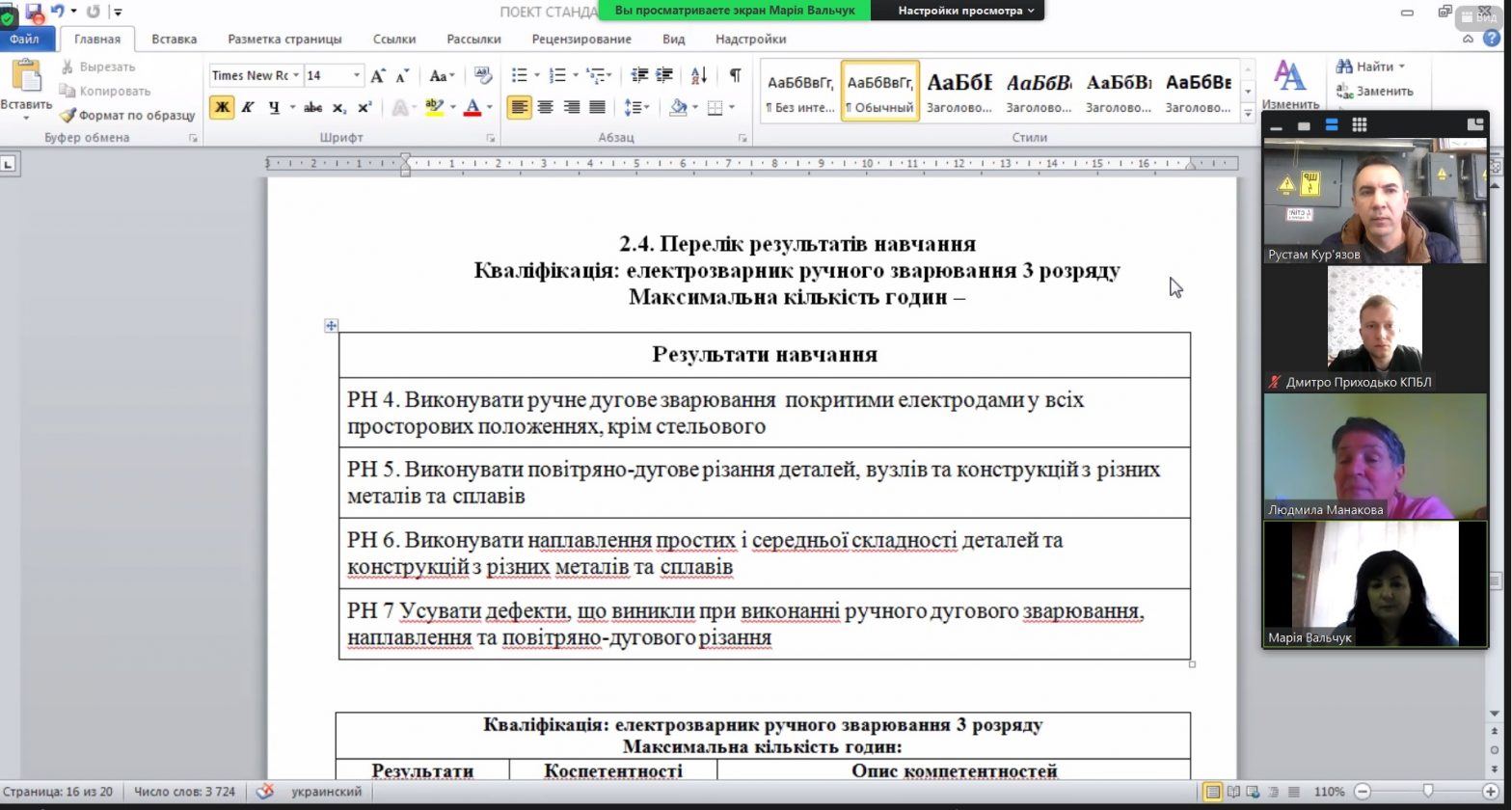
Task: Switch to the Разметка страницы tab
Action: tap(284, 39)
